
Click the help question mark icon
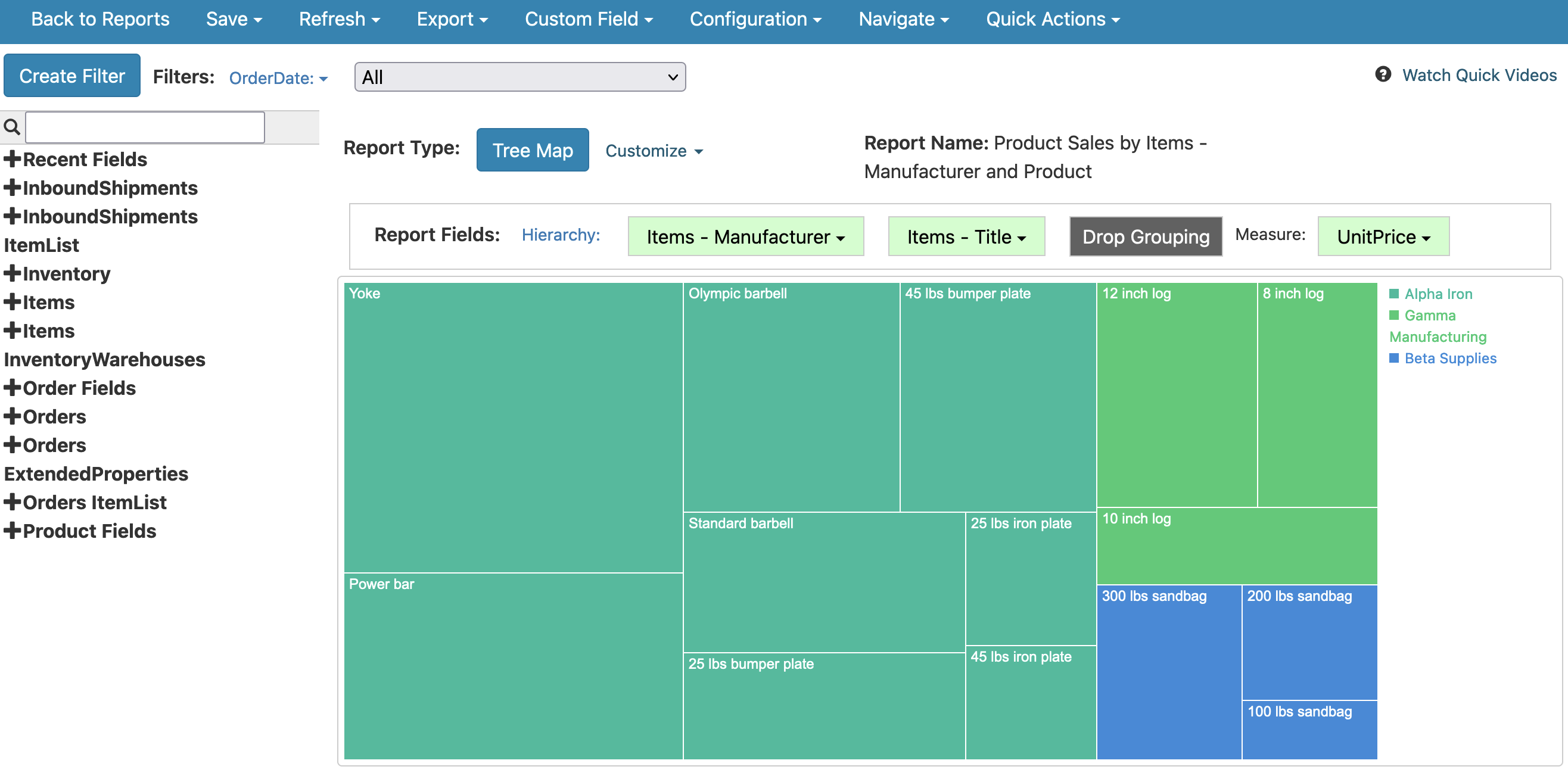click(1382, 74)
